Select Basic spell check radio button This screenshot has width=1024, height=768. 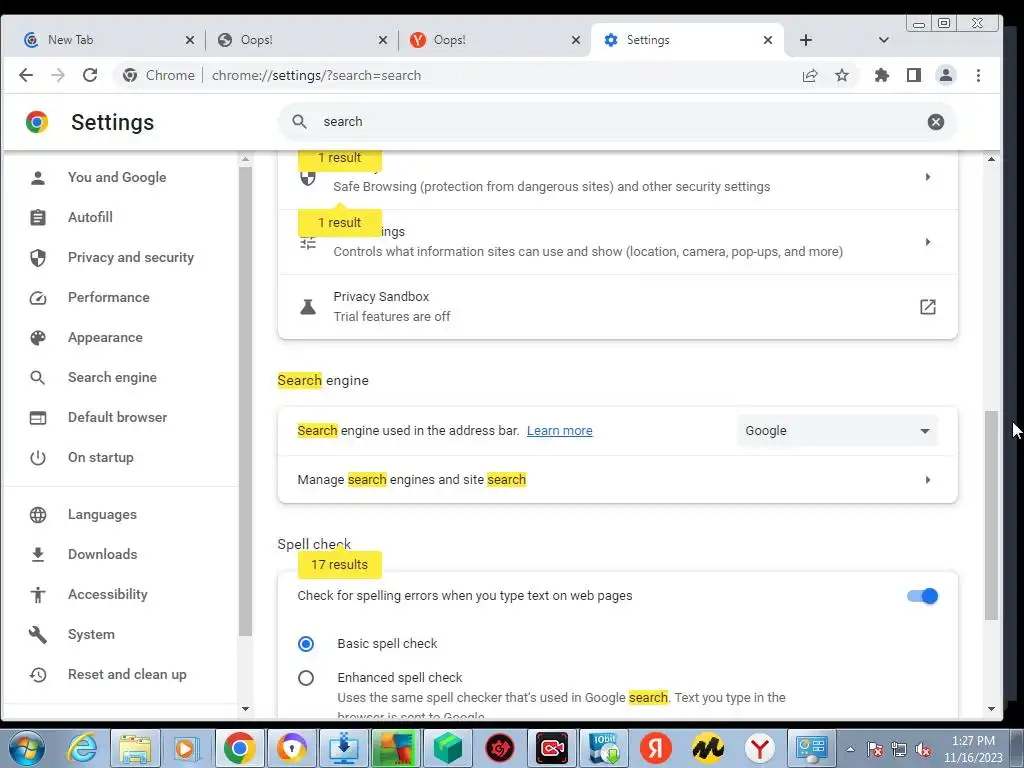coord(306,644)
